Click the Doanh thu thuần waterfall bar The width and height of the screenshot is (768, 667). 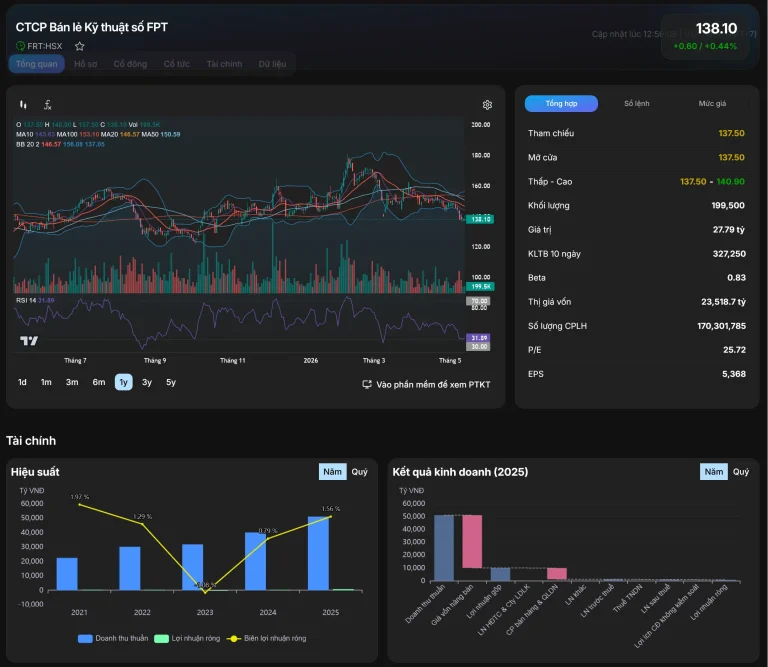pyautogui.click(x=444, y=548)
